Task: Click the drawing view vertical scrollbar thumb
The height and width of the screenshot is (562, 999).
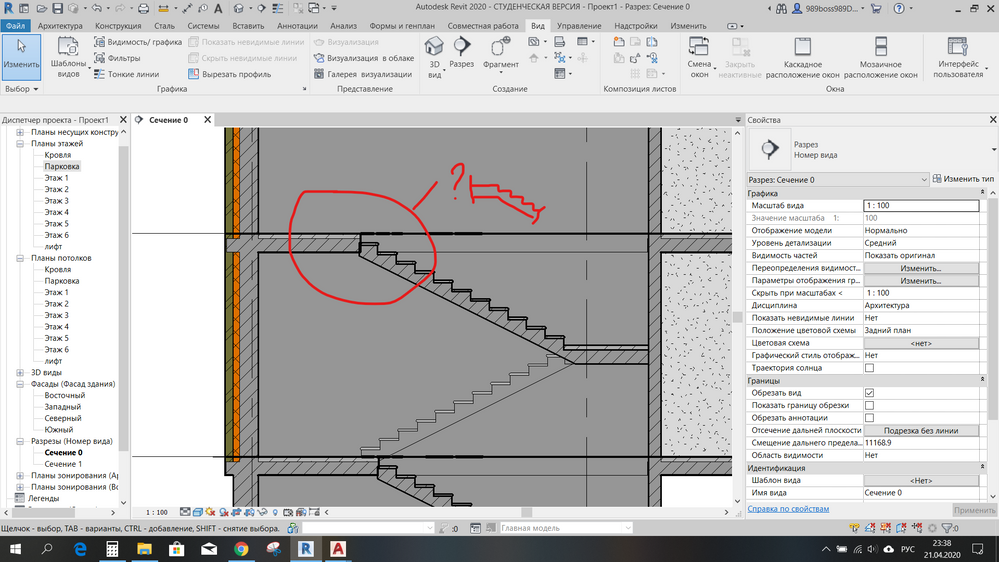Action: [737, 317]
